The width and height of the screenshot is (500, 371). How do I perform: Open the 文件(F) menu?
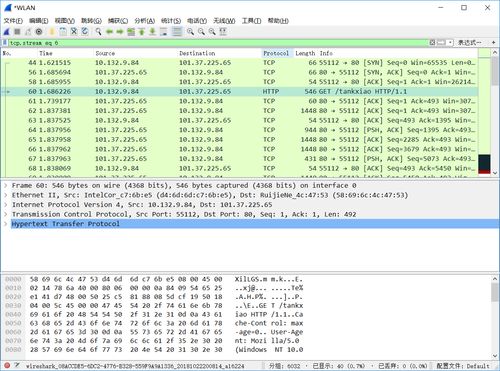[x=13, y=21]
